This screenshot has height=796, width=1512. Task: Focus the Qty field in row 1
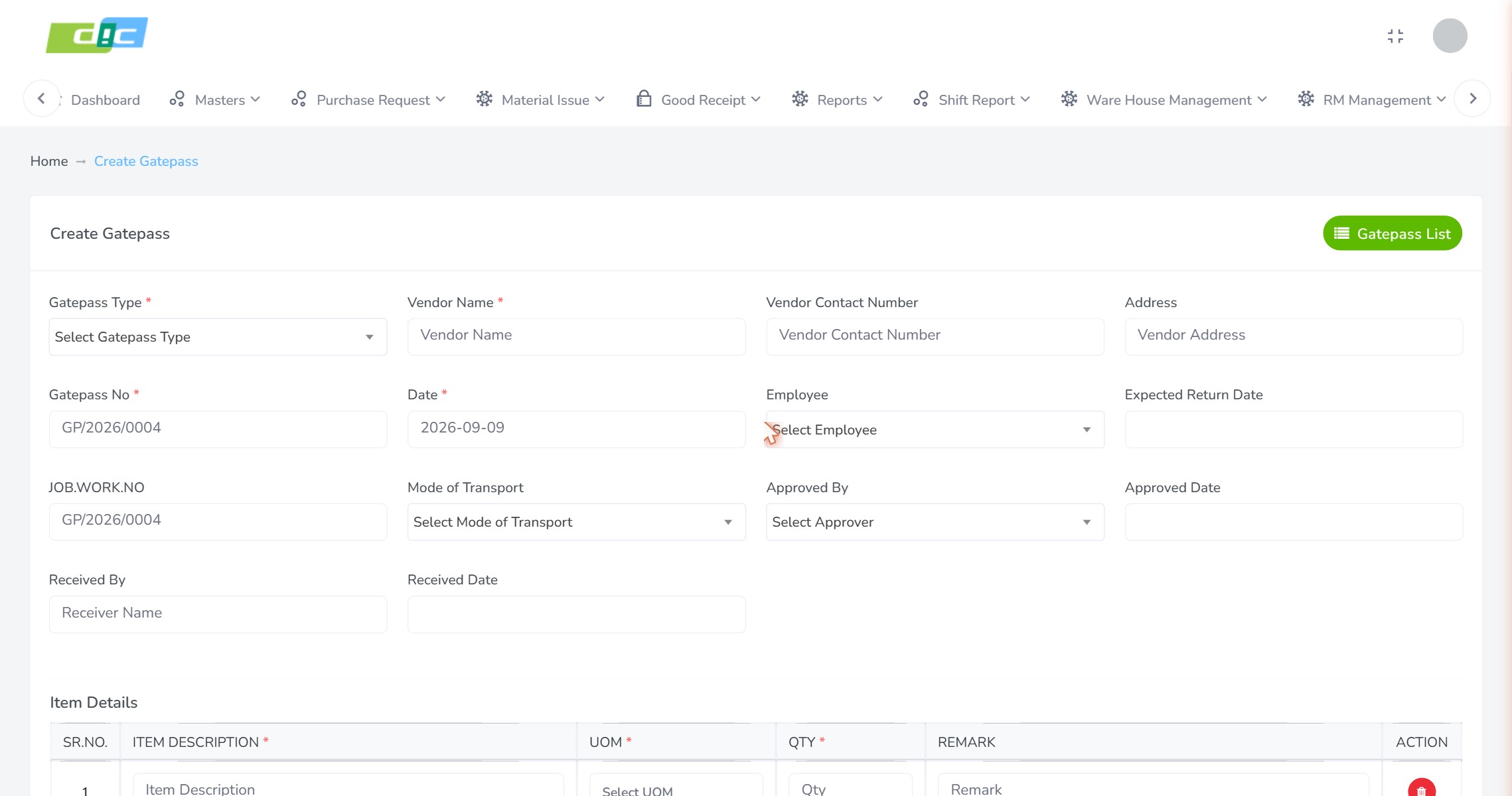tap(850, 785)
